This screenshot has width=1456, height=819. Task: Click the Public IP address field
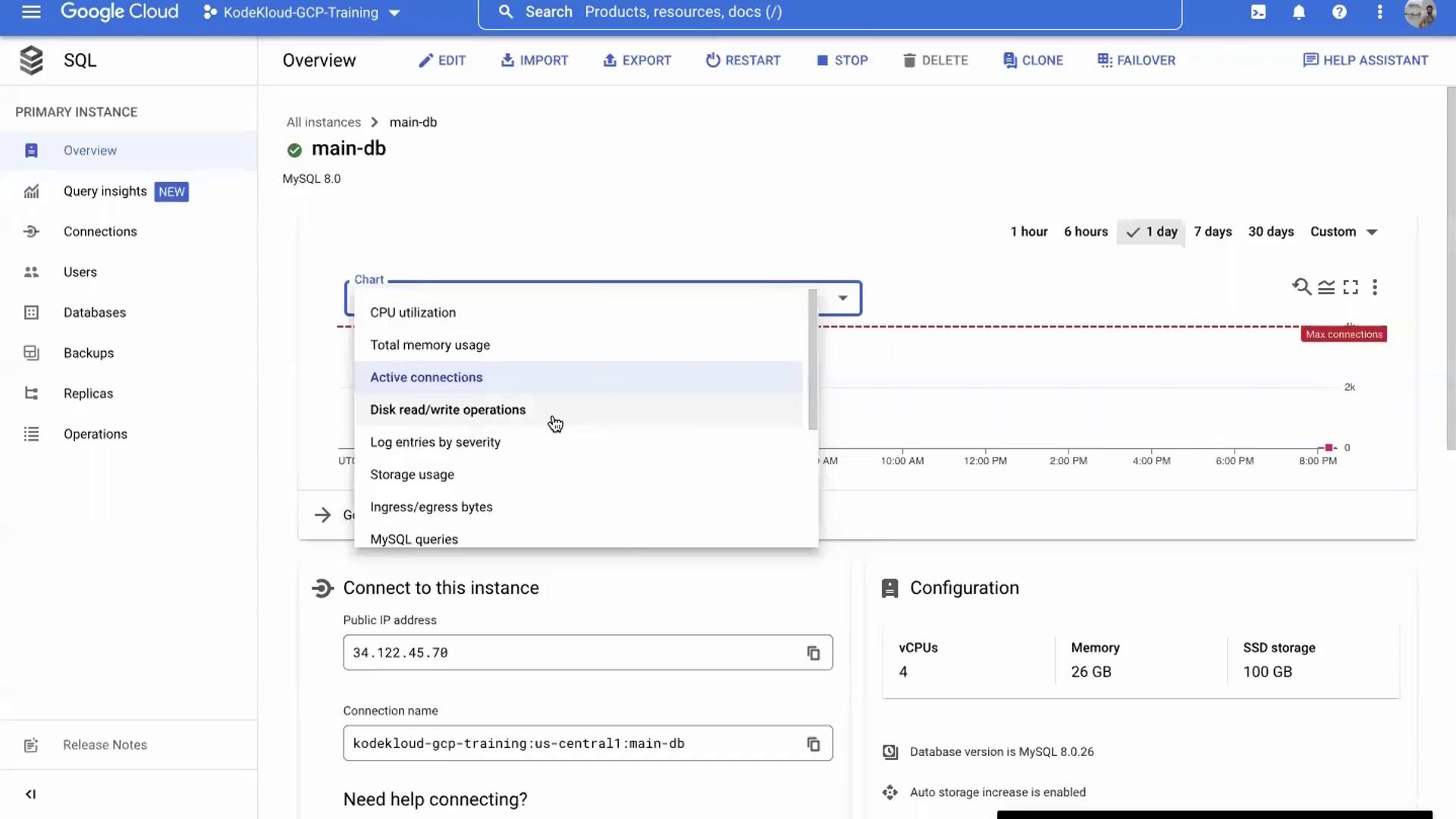pyautogui.click(x=588, y=653)
